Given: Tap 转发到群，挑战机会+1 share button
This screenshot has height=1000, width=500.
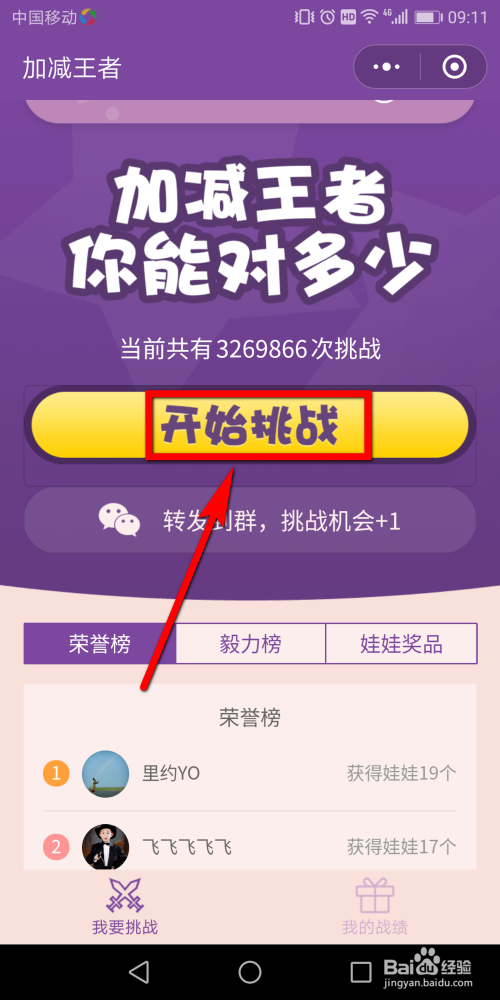Looking at the screenshot, I should 250,520.
